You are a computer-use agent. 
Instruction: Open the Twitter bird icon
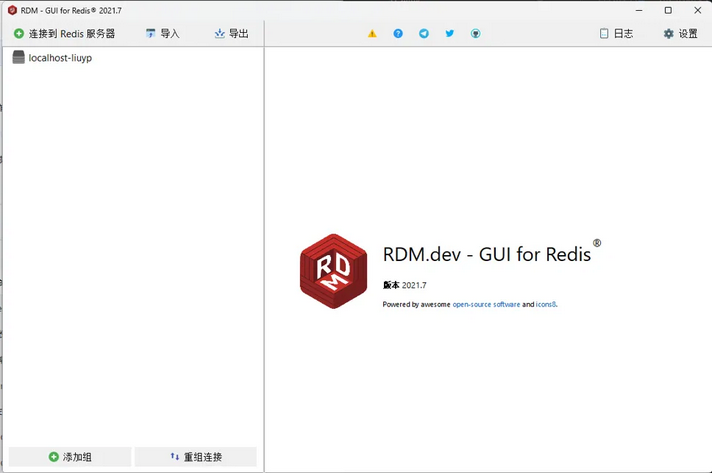(x=450, y=33)
